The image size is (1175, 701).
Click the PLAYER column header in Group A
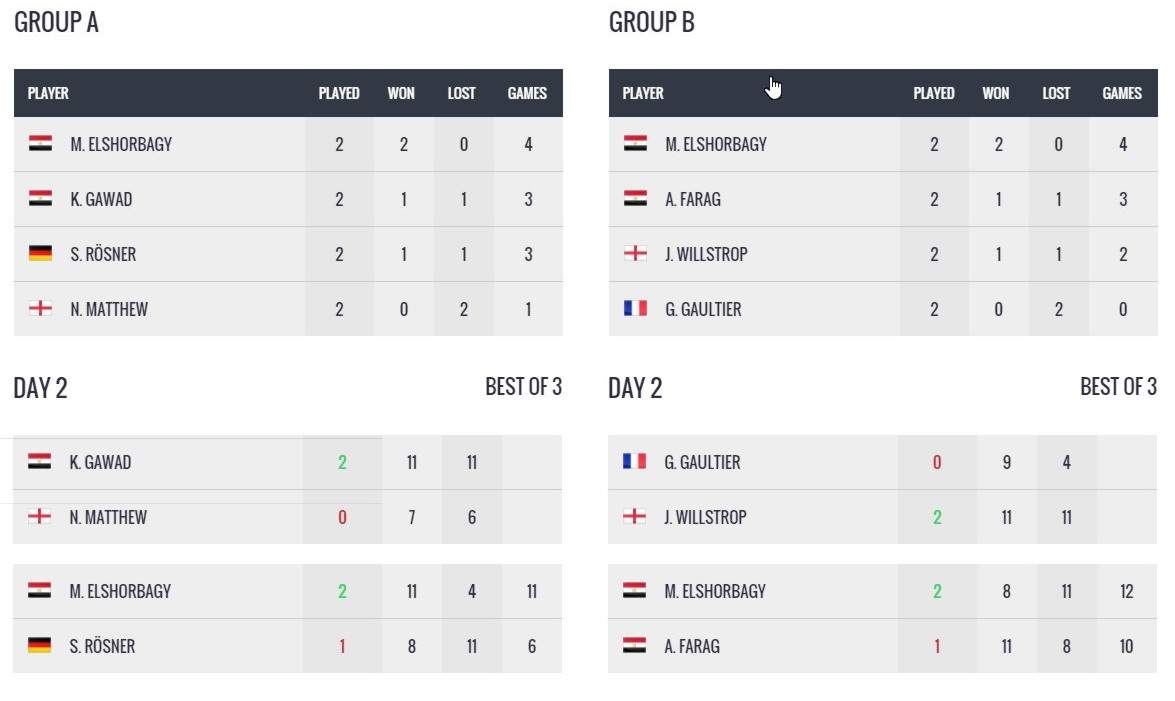[48, 93]
